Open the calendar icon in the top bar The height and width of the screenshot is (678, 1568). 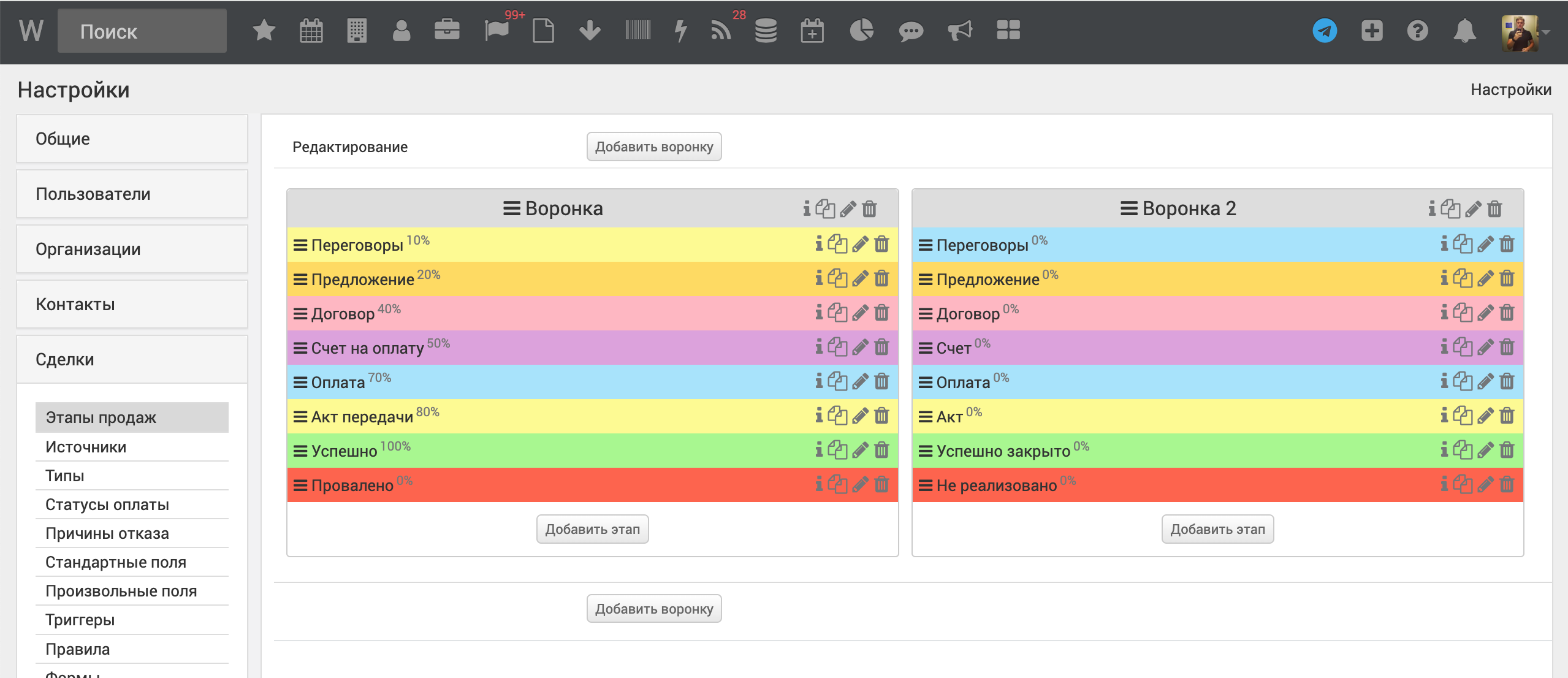pos(311,31)
